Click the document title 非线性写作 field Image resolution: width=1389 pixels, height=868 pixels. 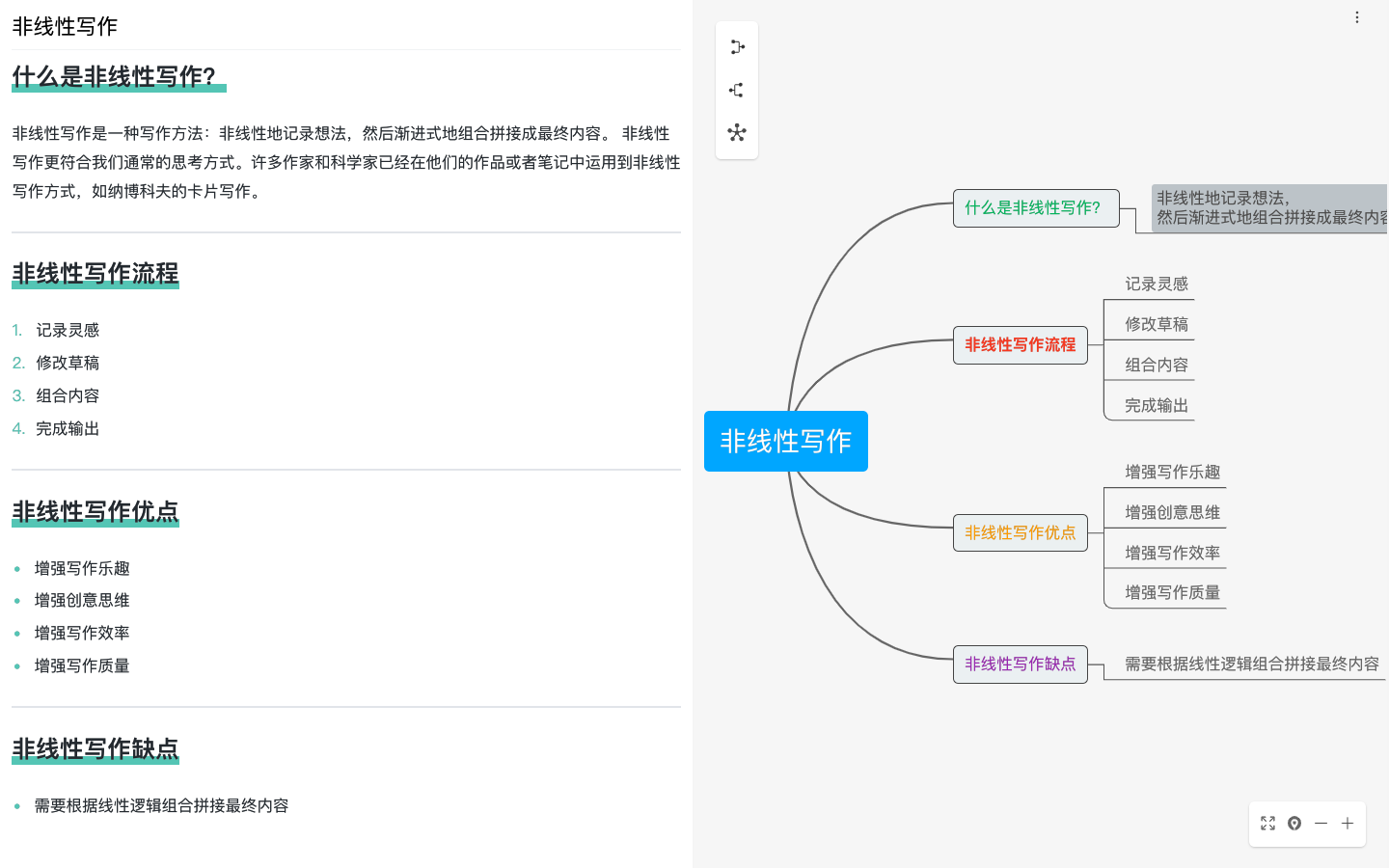pos(65,27)
